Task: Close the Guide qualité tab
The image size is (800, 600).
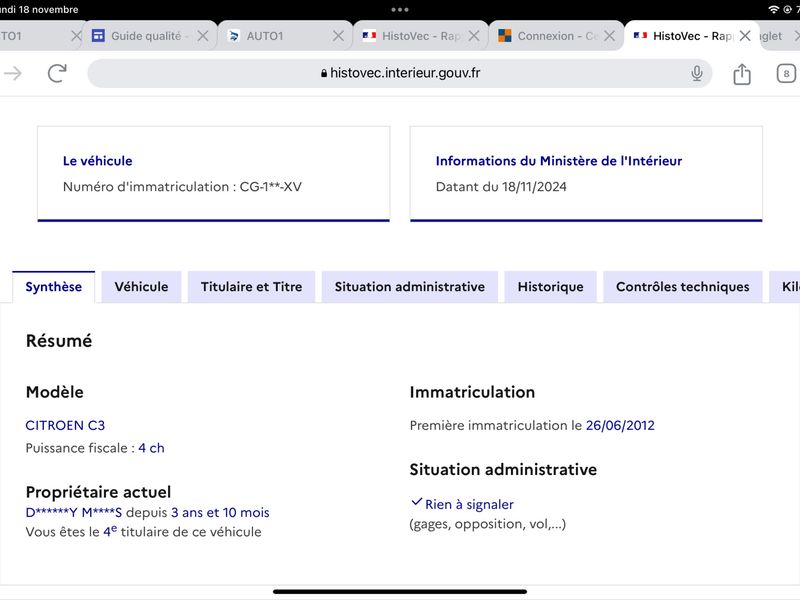Action: (x=203, y=36)
